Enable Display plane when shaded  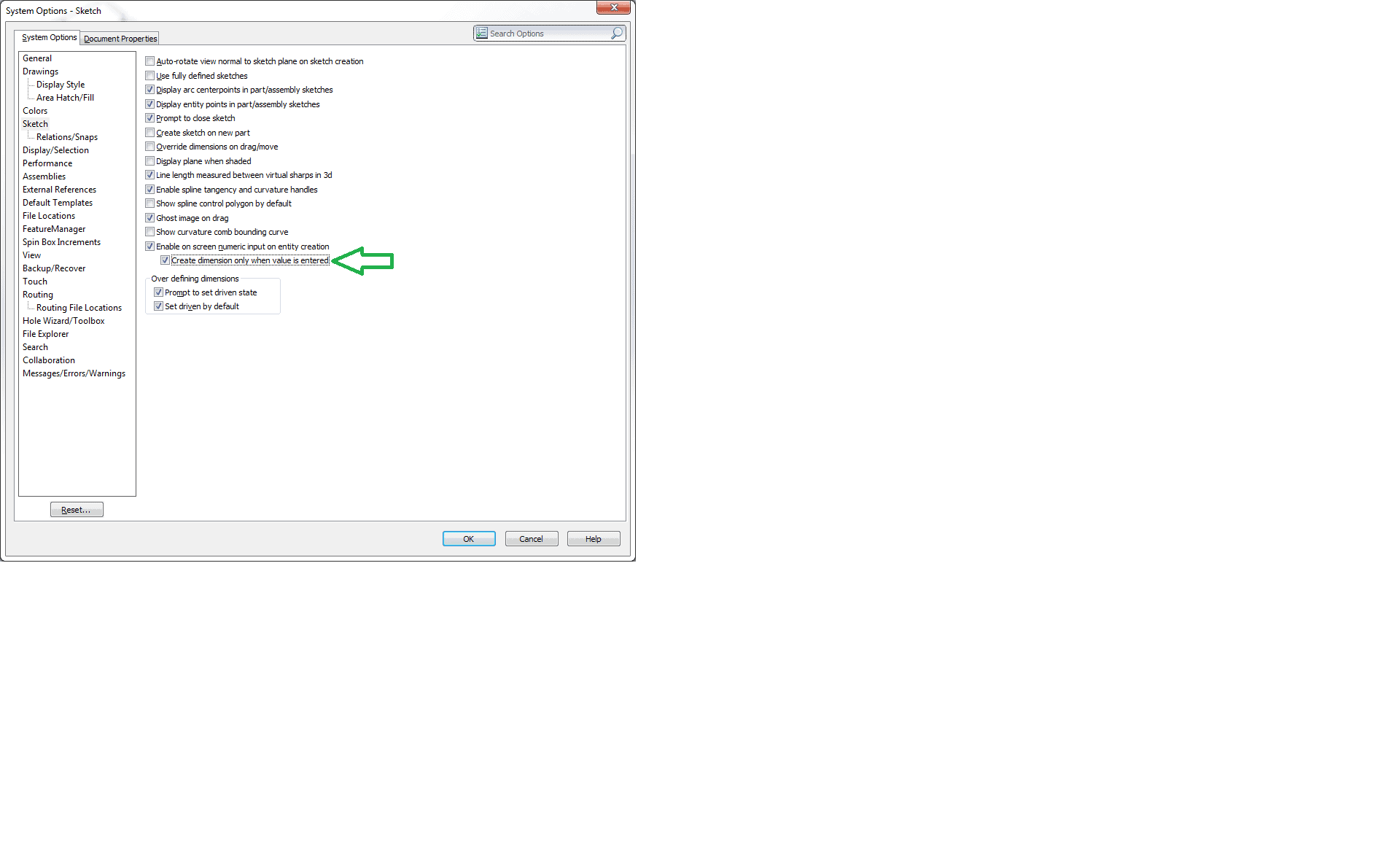click(149, 161)
